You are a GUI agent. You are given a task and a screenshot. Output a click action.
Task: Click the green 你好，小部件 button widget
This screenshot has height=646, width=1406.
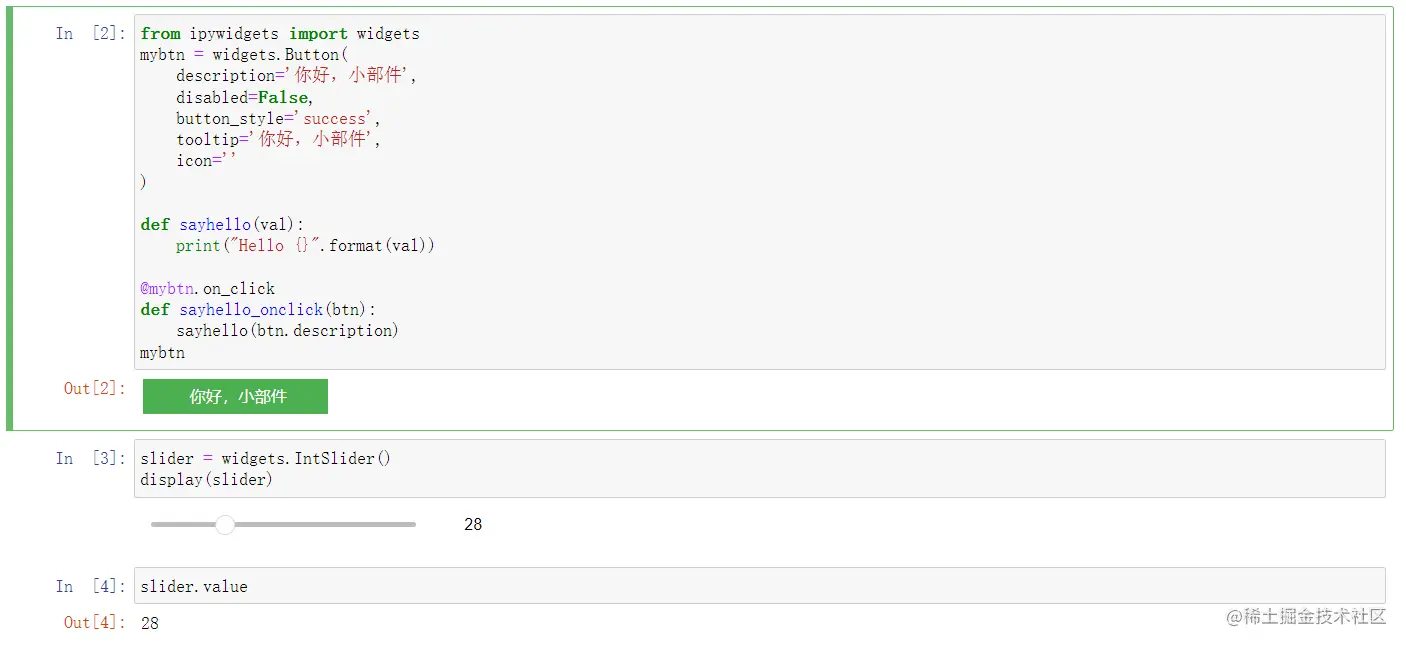[234, 396]
